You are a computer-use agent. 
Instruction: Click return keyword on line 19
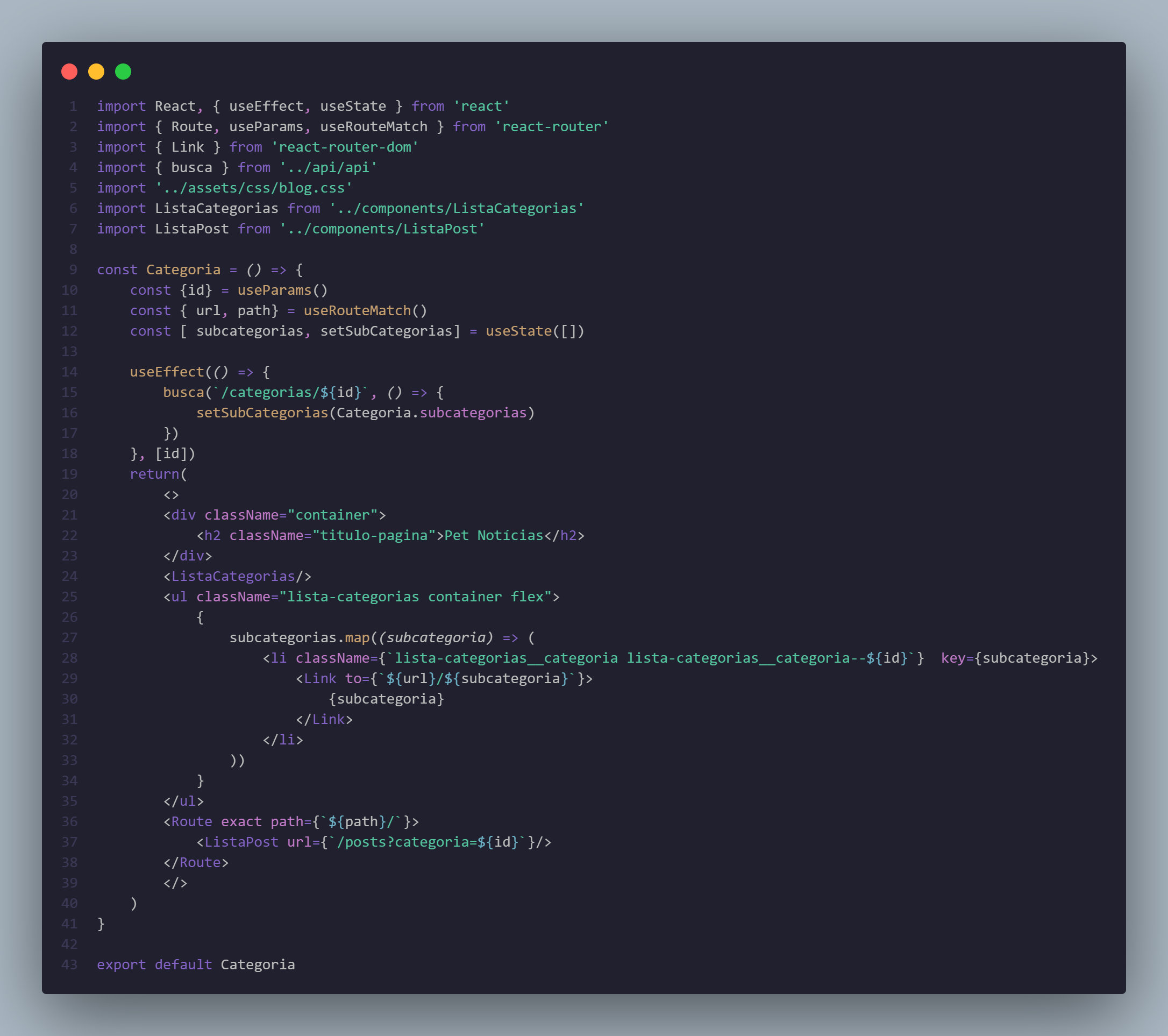154,474
